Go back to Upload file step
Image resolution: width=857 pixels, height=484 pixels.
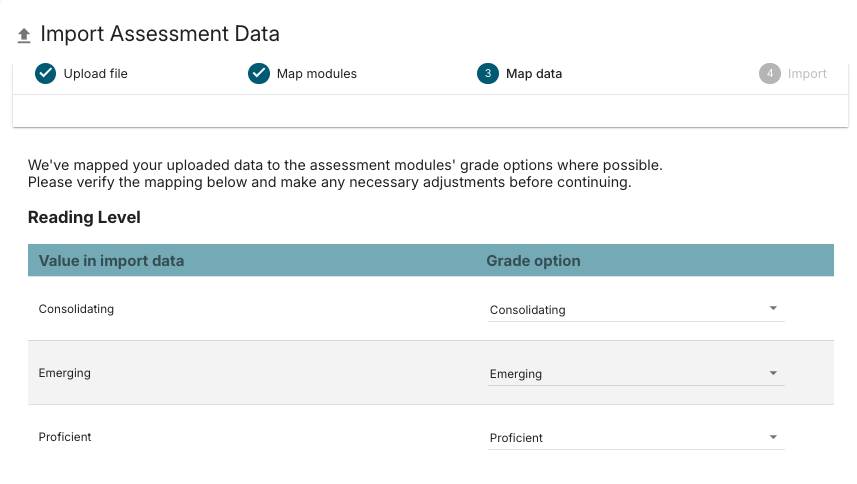pos(96,74)
